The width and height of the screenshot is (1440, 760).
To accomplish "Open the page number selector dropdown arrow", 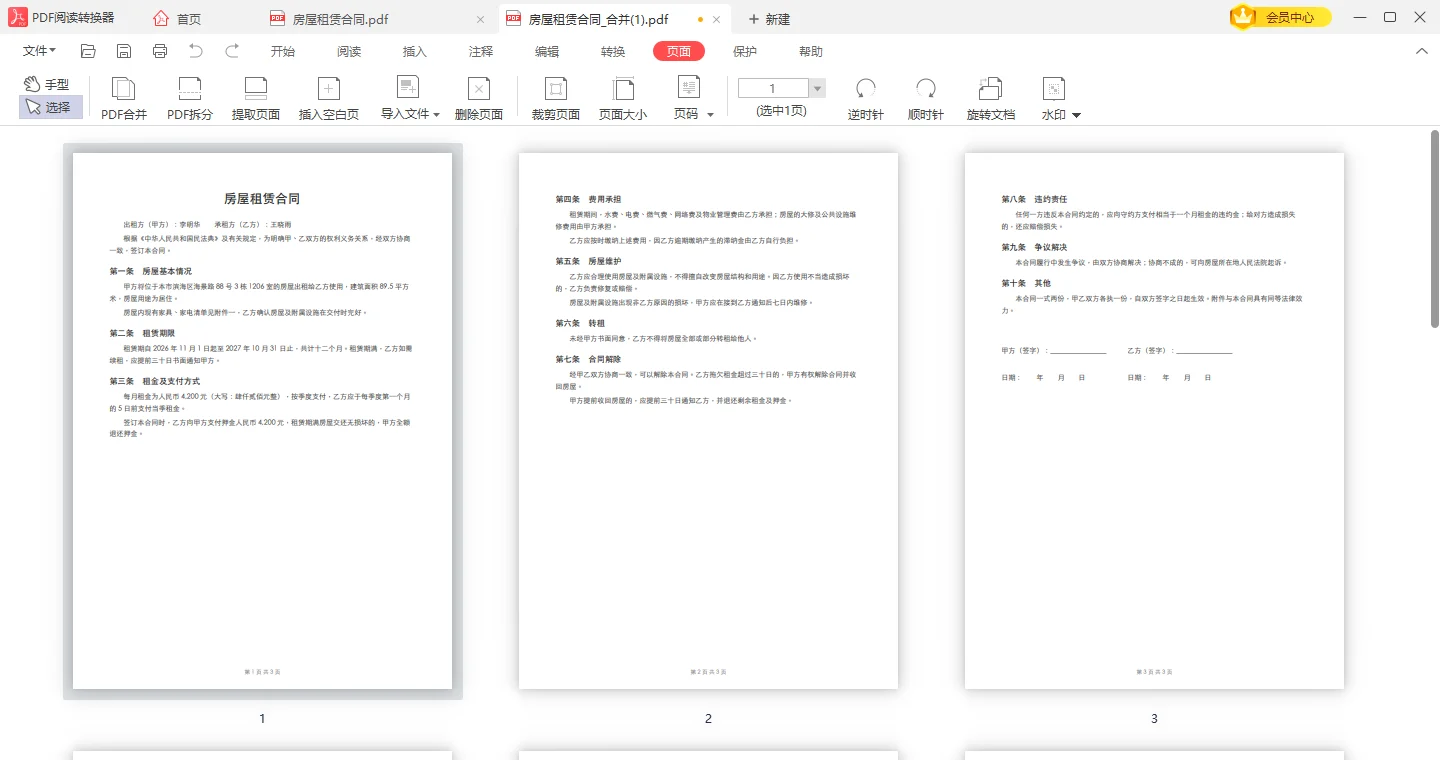I will tap(818, 88).
